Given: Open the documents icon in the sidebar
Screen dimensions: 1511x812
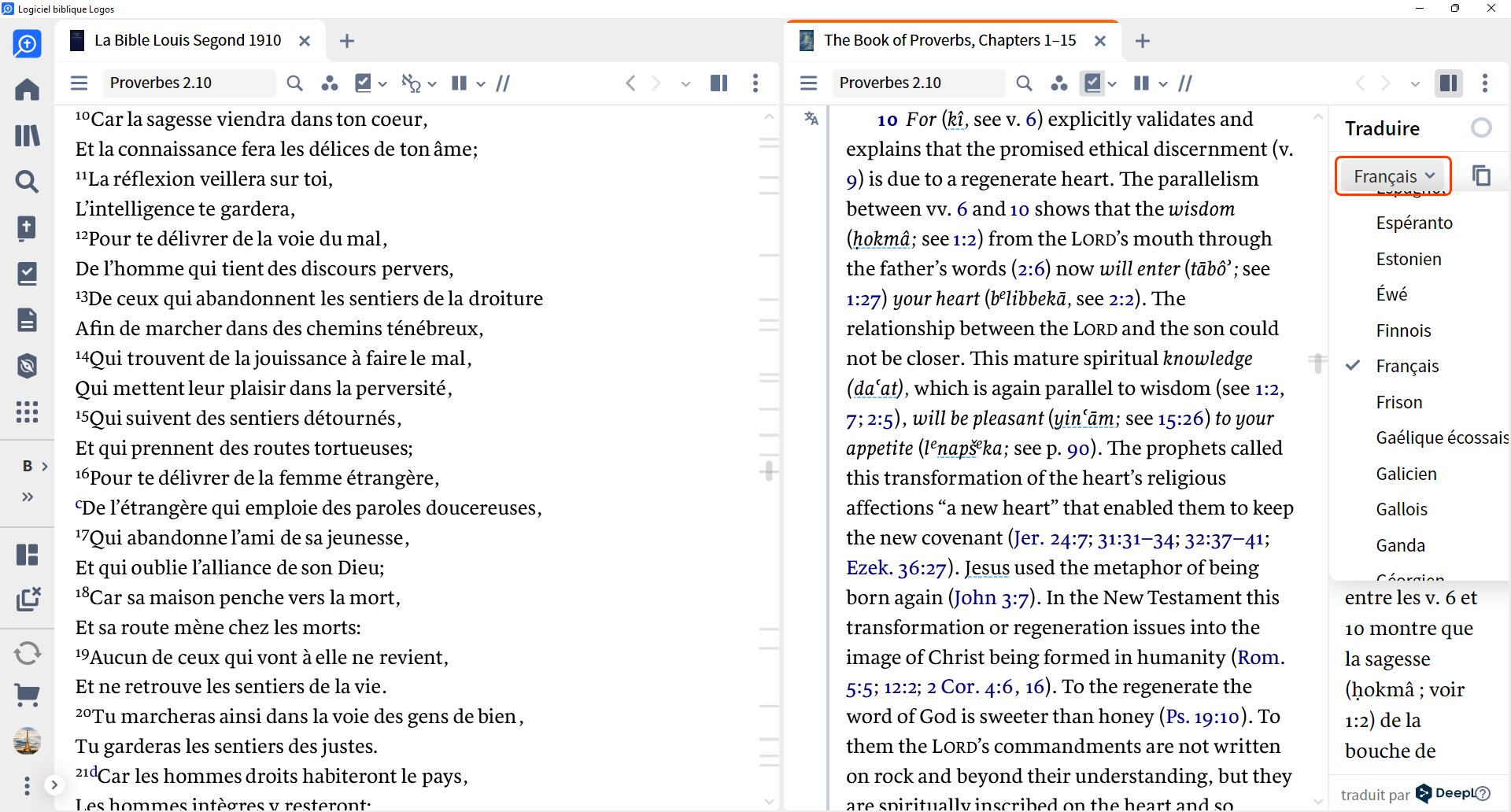Looking at the screenshot, I should [27, 320].
